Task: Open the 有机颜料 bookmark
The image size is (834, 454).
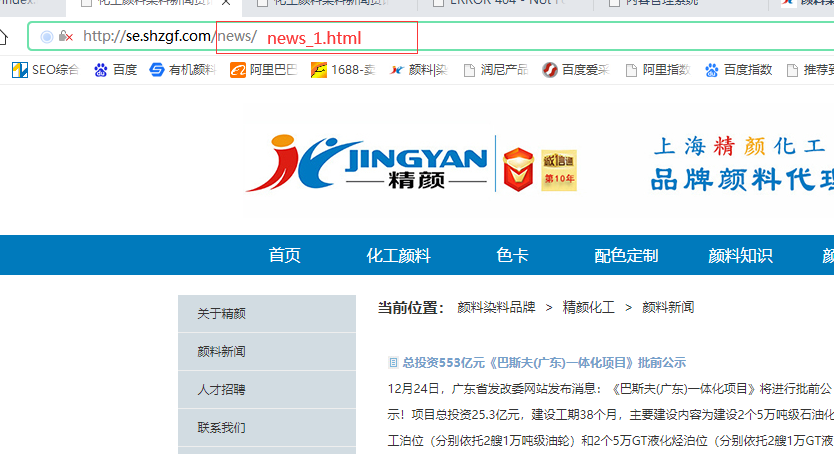Action: (182, 70)
